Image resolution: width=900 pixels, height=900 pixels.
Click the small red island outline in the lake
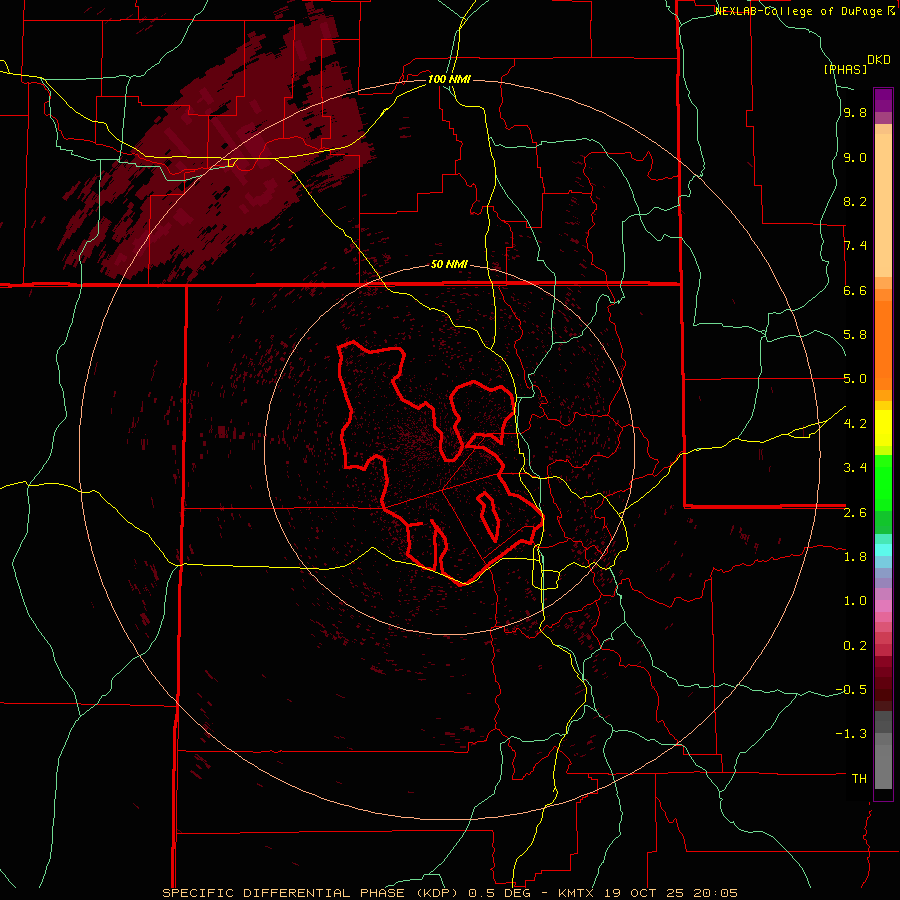[x=488, y=516]
